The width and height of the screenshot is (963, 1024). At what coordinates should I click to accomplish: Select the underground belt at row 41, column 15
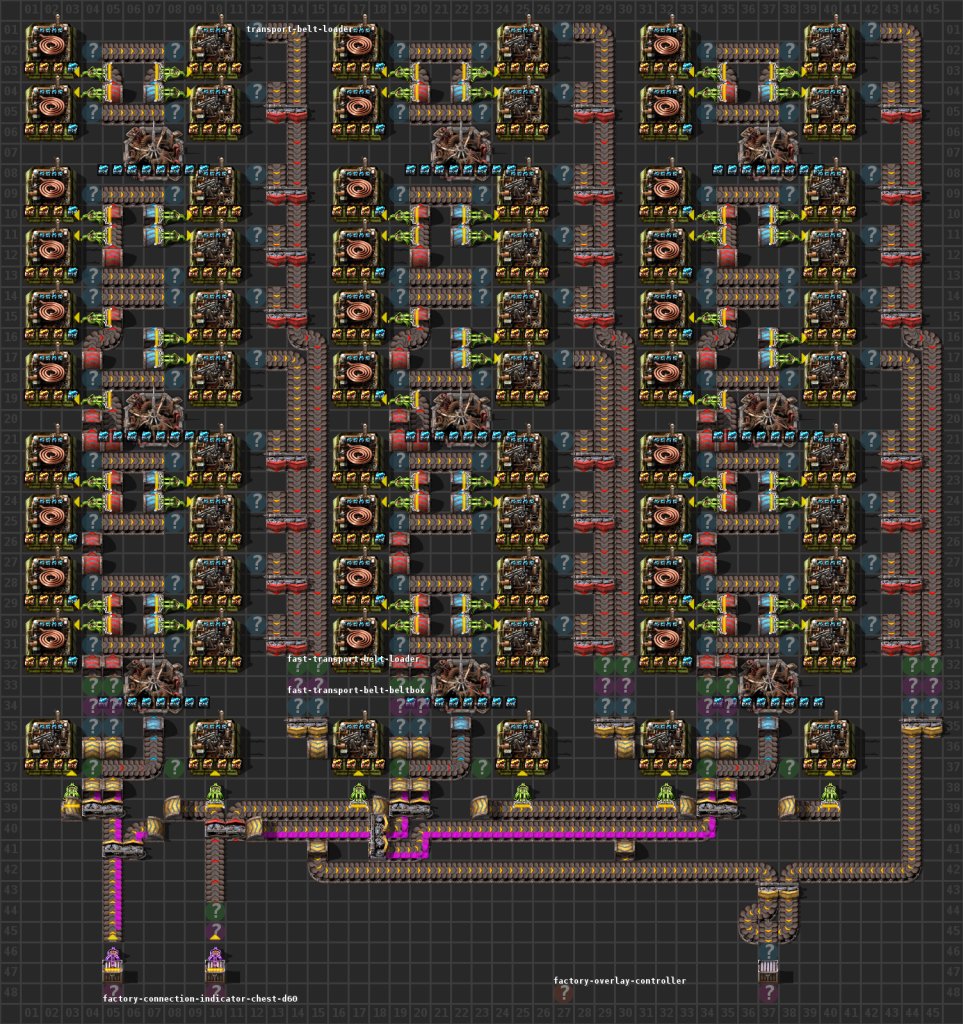click(x=317, y=848)
